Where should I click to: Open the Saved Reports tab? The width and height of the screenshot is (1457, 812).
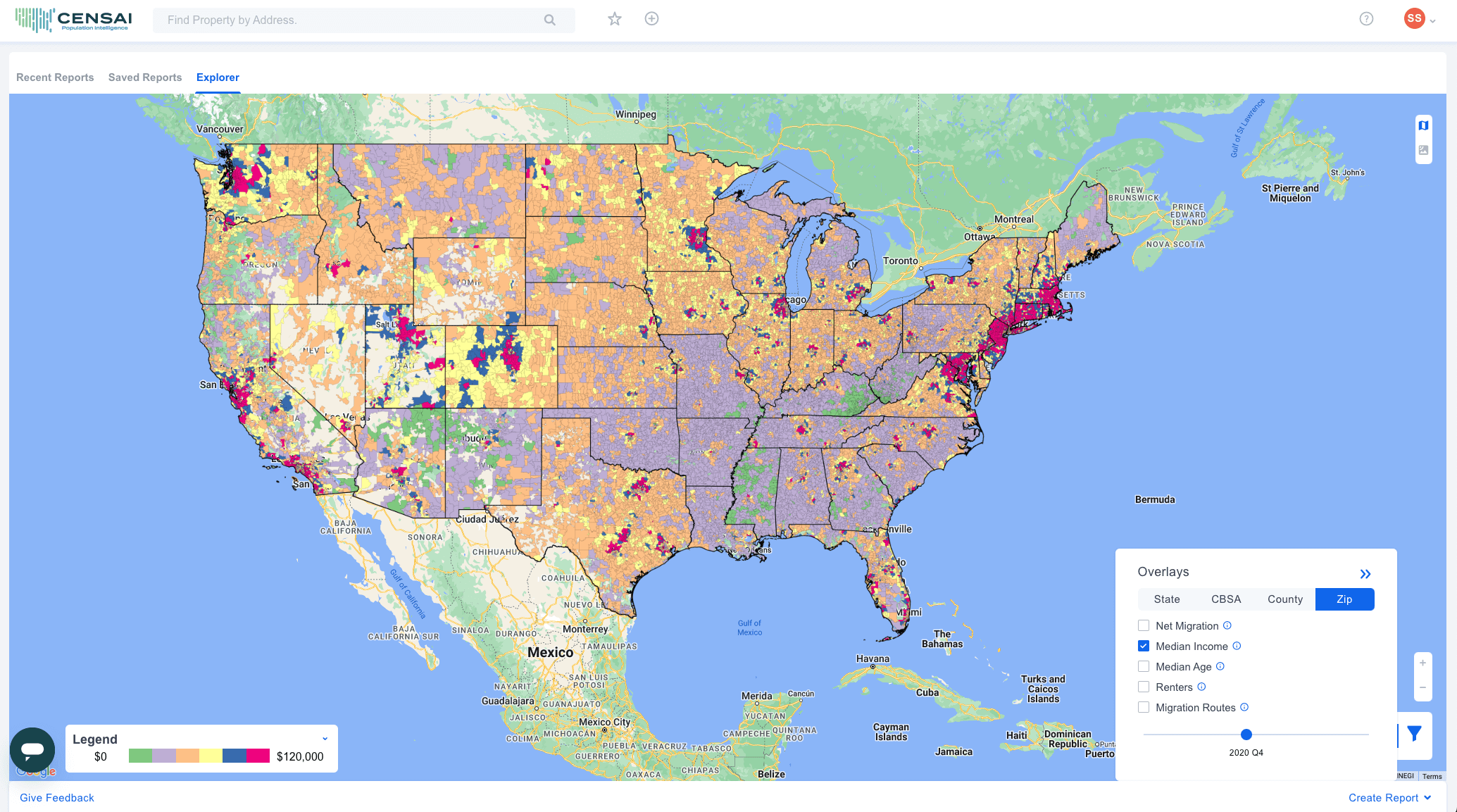[145, 77]
